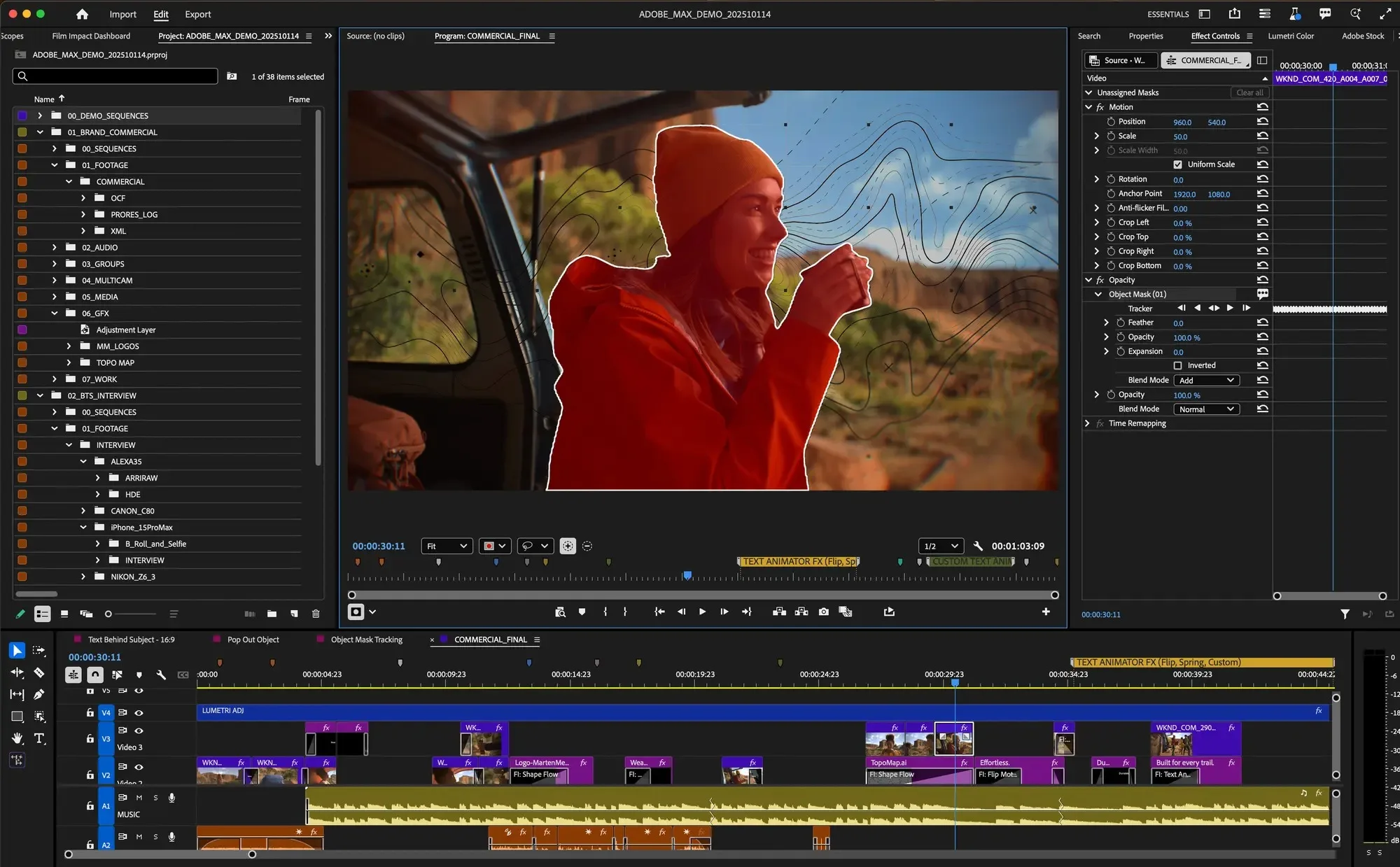Select the Razor tool in the timeline toolbar

(x=39, y=672)
